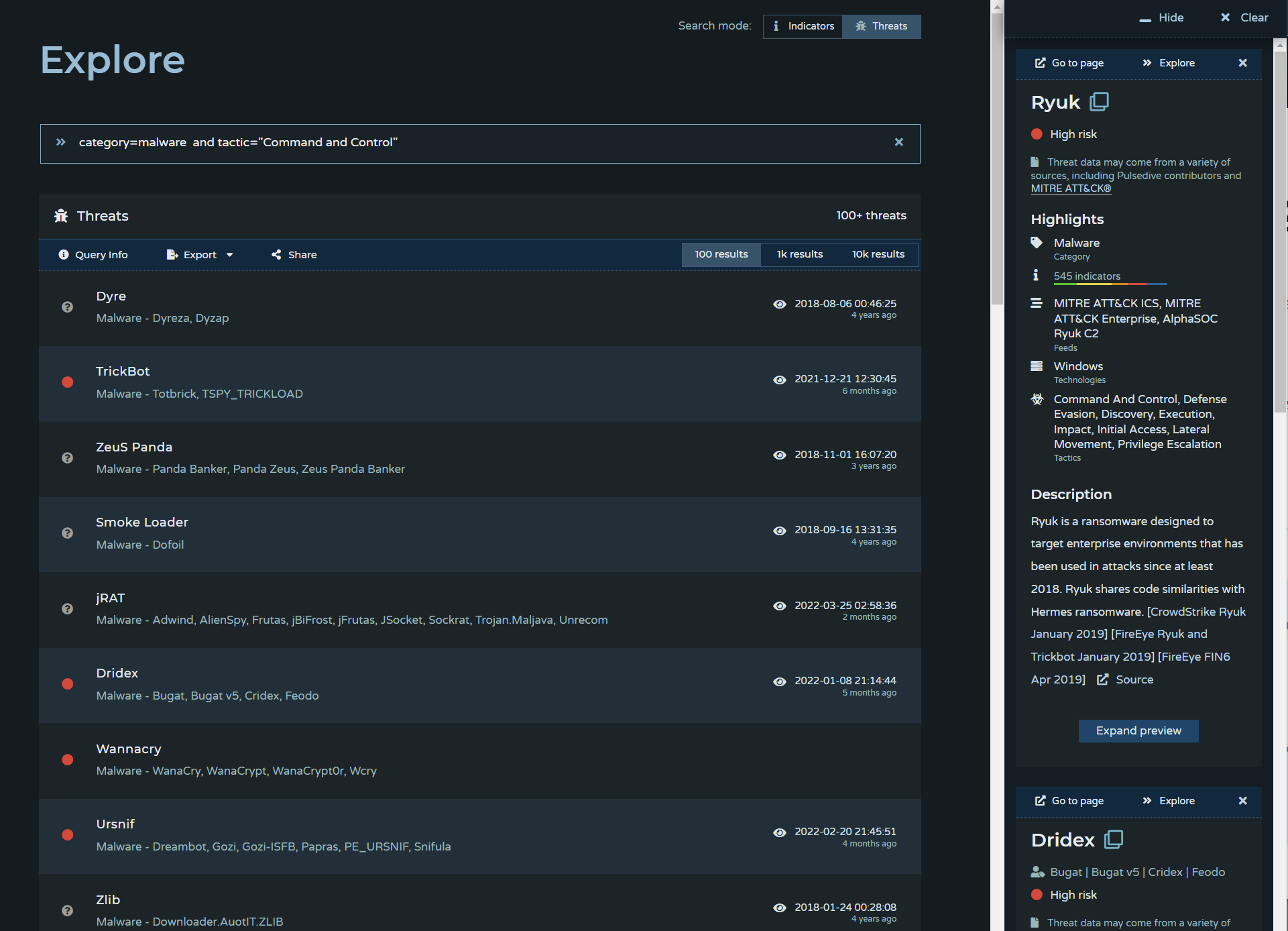Click the aliases icon under Dridex title
The width and height of the screenshot is (1288, 931).
click(1038, 872)
